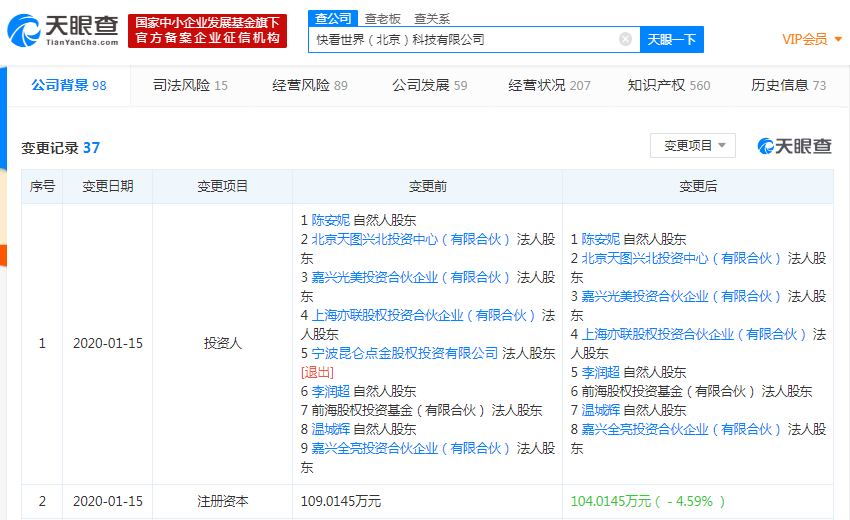Open the VIP会员 dropdown menu
The height and width of the screenshot is (520, 850).
pos(811,39)
